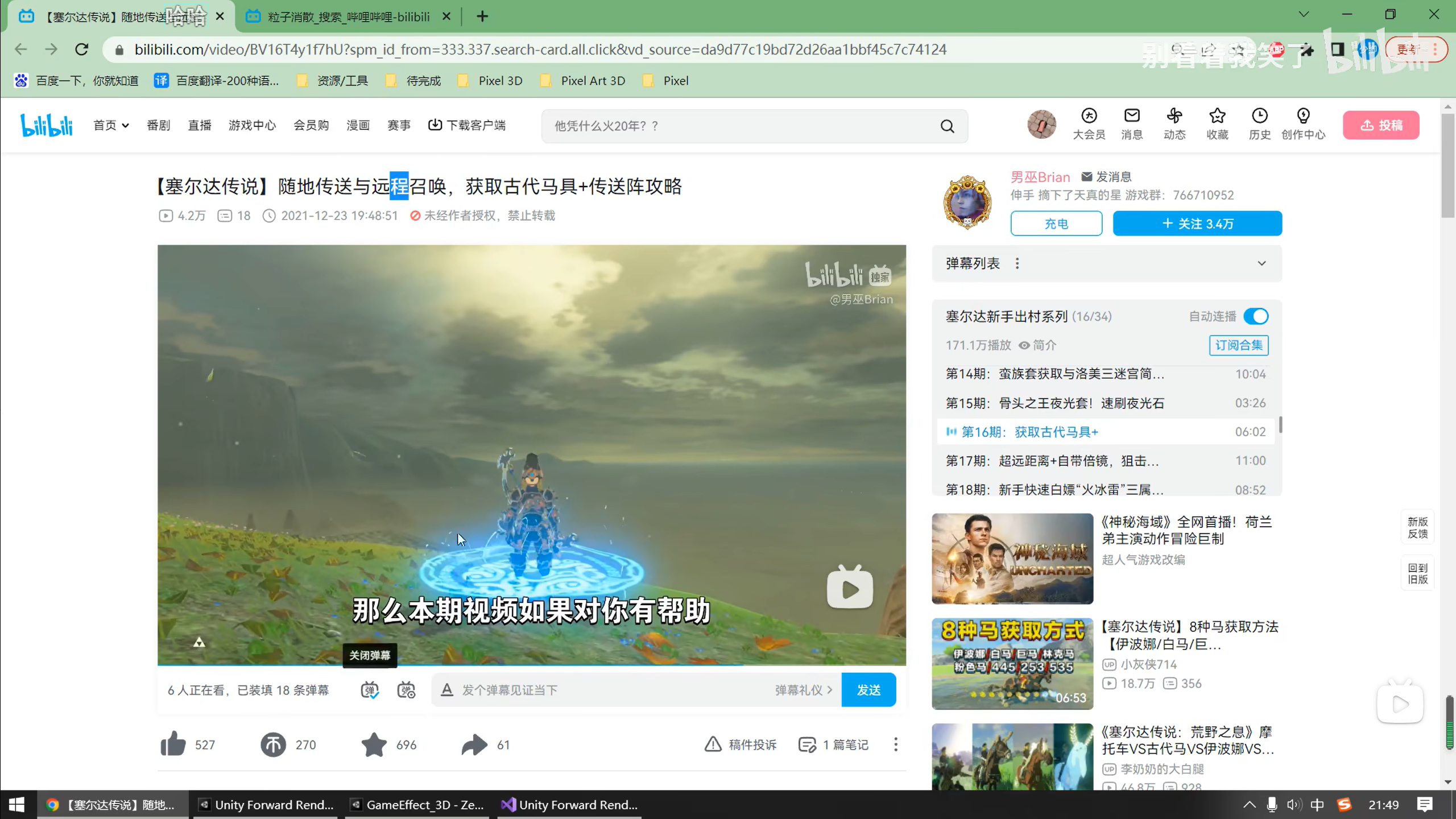Toggle danmaku display off
Image resolution: width=1456 pixels, height=819 pixels.
click(x=370, y=690)
